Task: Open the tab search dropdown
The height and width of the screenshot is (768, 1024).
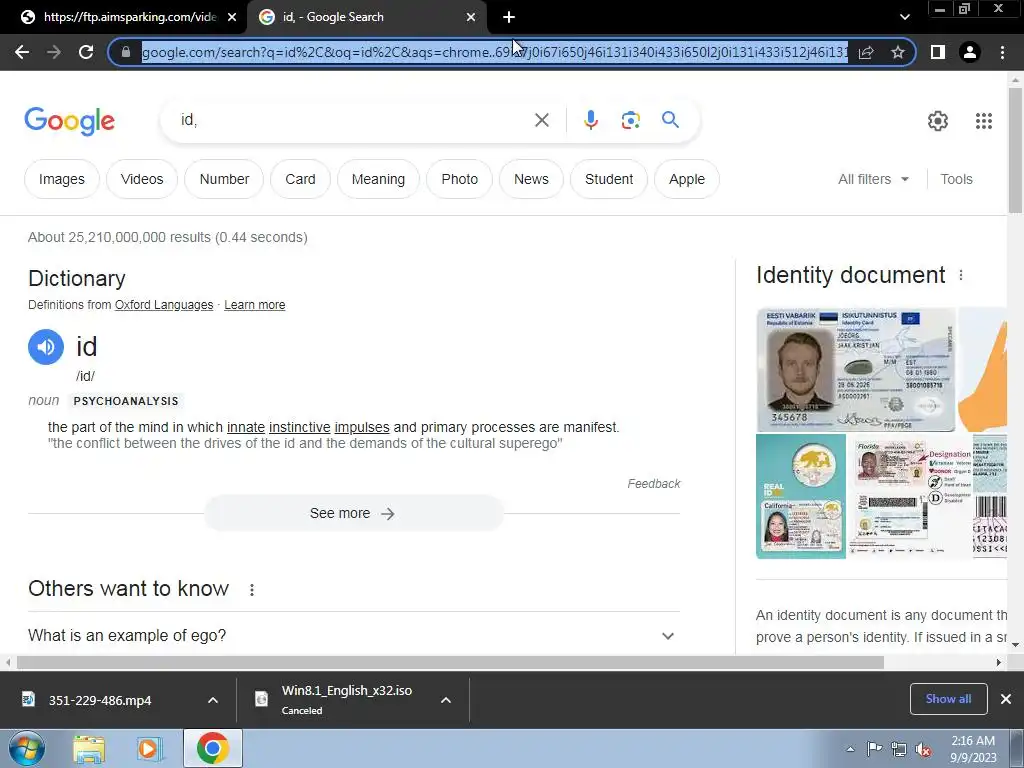Action: [904, 18]
